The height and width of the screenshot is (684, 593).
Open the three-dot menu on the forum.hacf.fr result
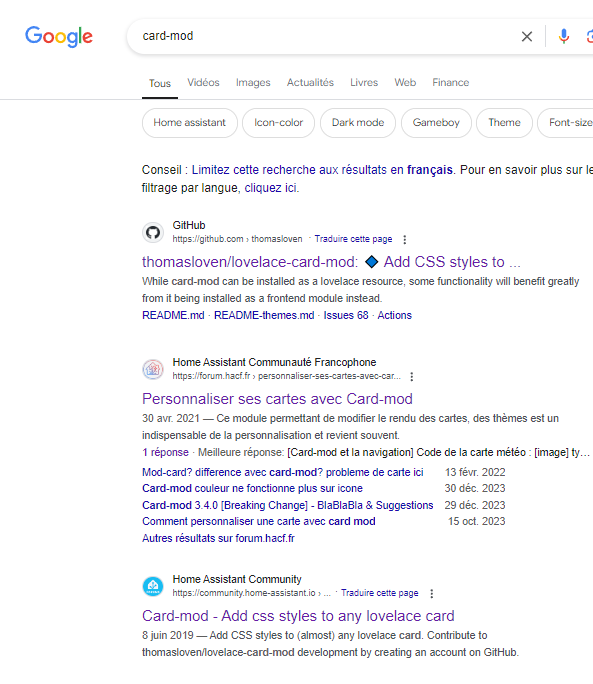tap(411, 376)
